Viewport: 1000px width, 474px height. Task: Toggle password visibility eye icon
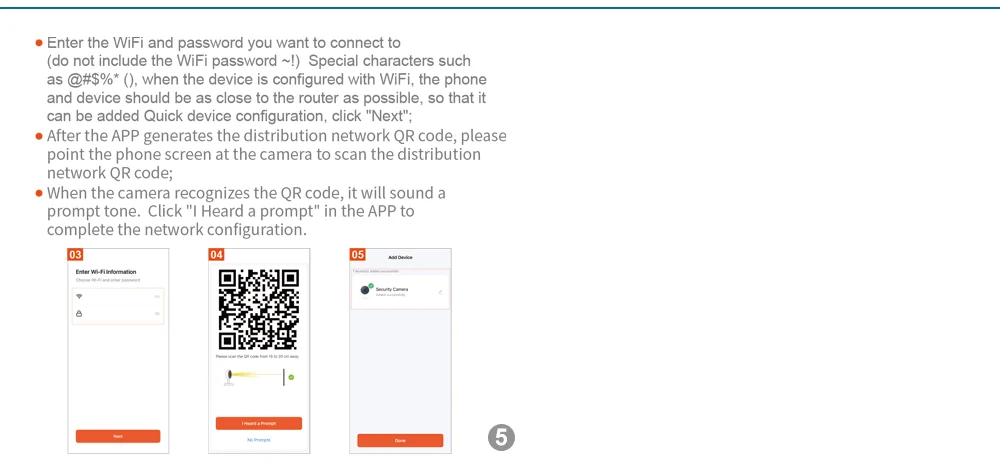coord(157,314)
